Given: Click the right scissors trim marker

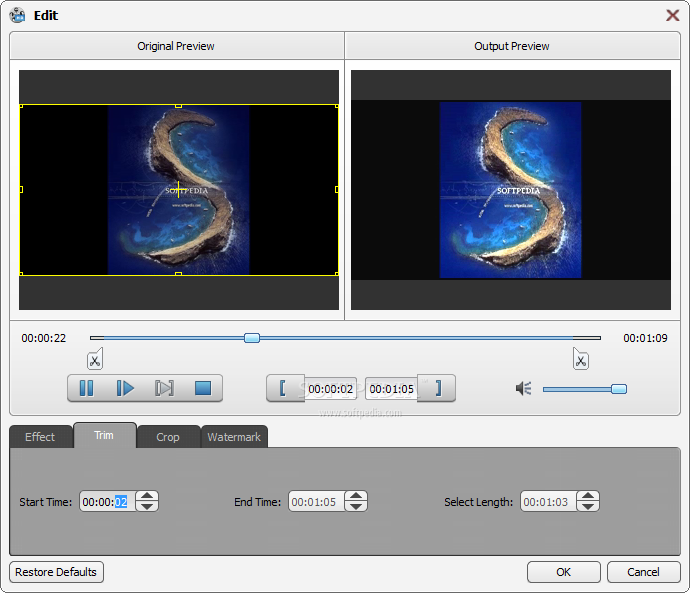Looking at the screenshot, I should pos(581,359).
